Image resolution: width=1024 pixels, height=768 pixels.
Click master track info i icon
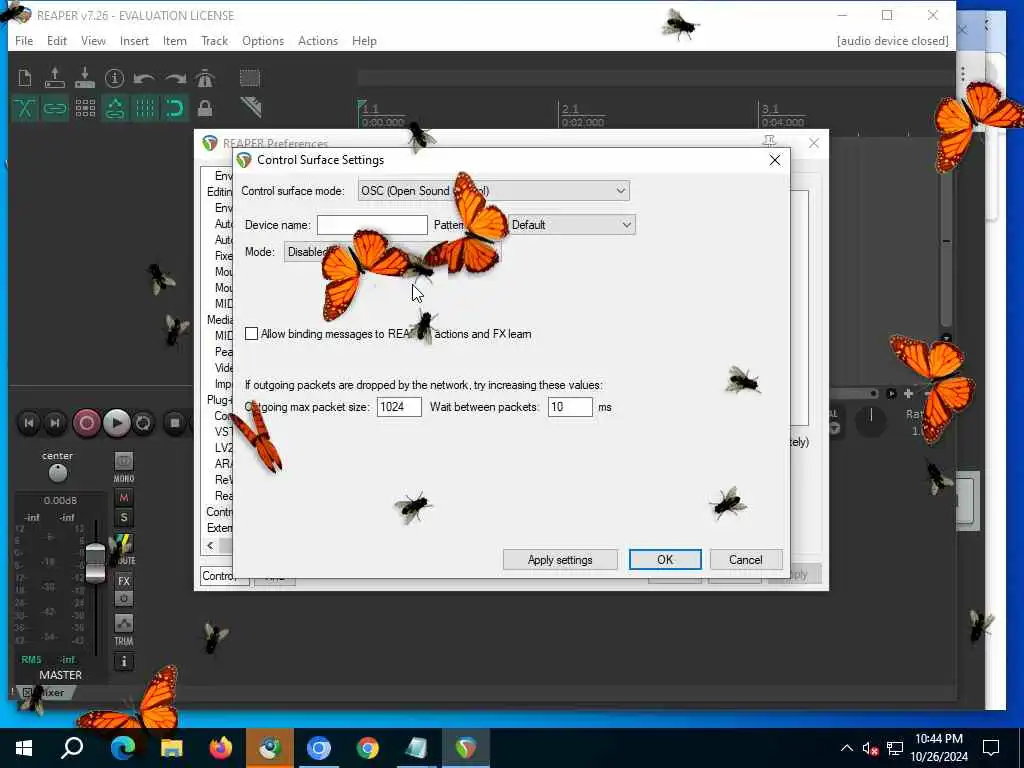(123, 662)
